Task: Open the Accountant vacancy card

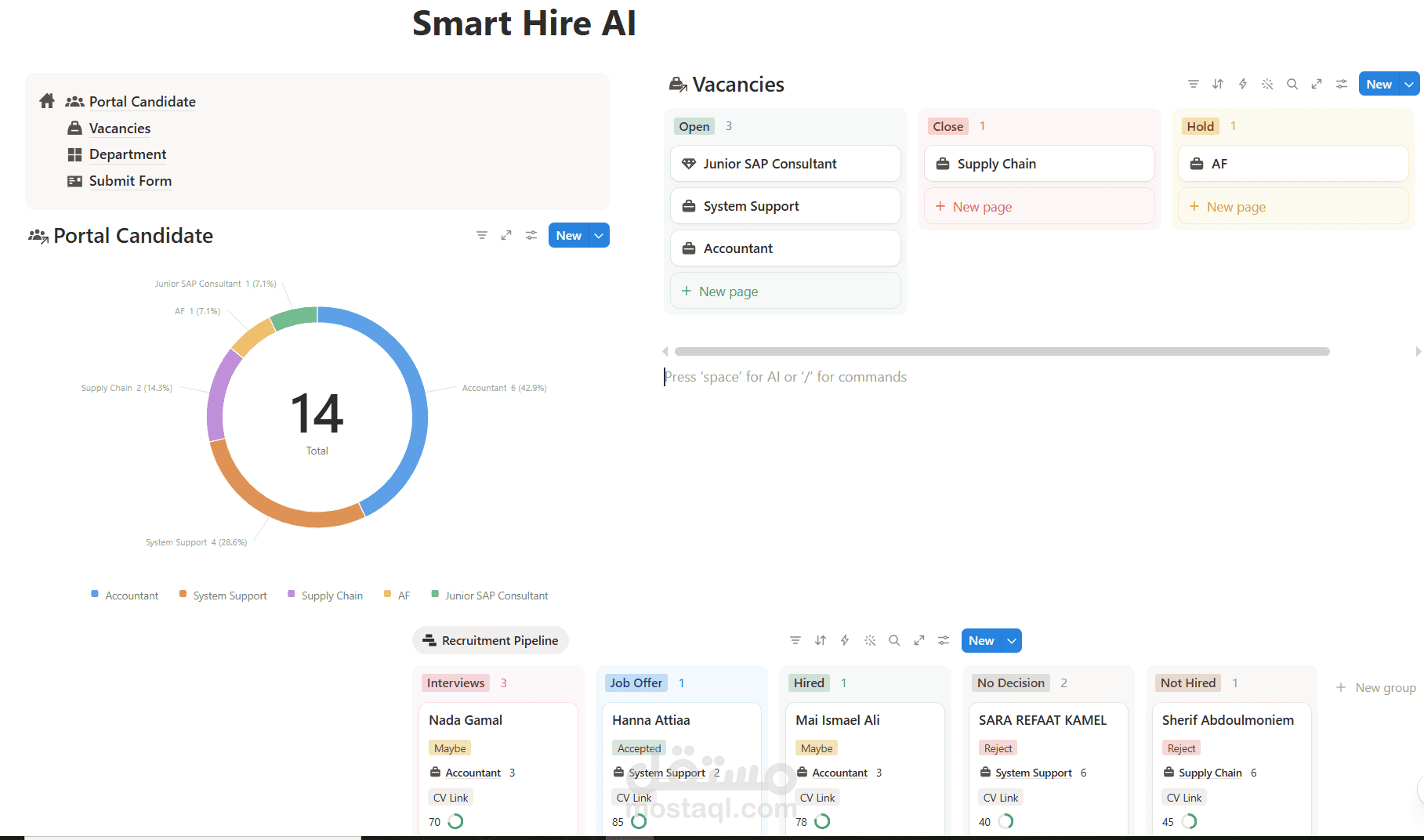Action: (785, 248)
